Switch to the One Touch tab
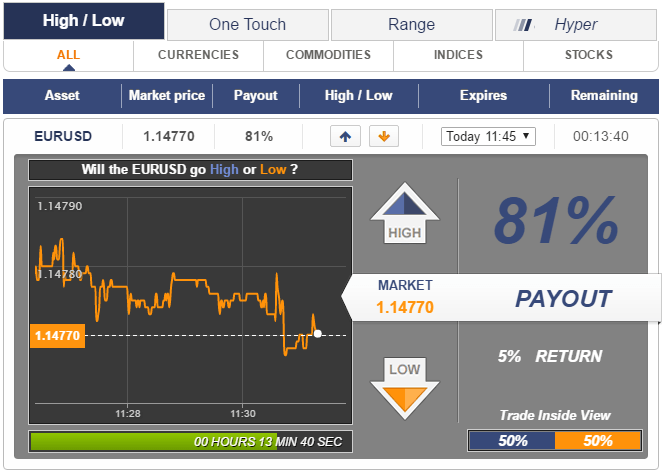The height and width of the screenshot is (472, 662). 248,25
